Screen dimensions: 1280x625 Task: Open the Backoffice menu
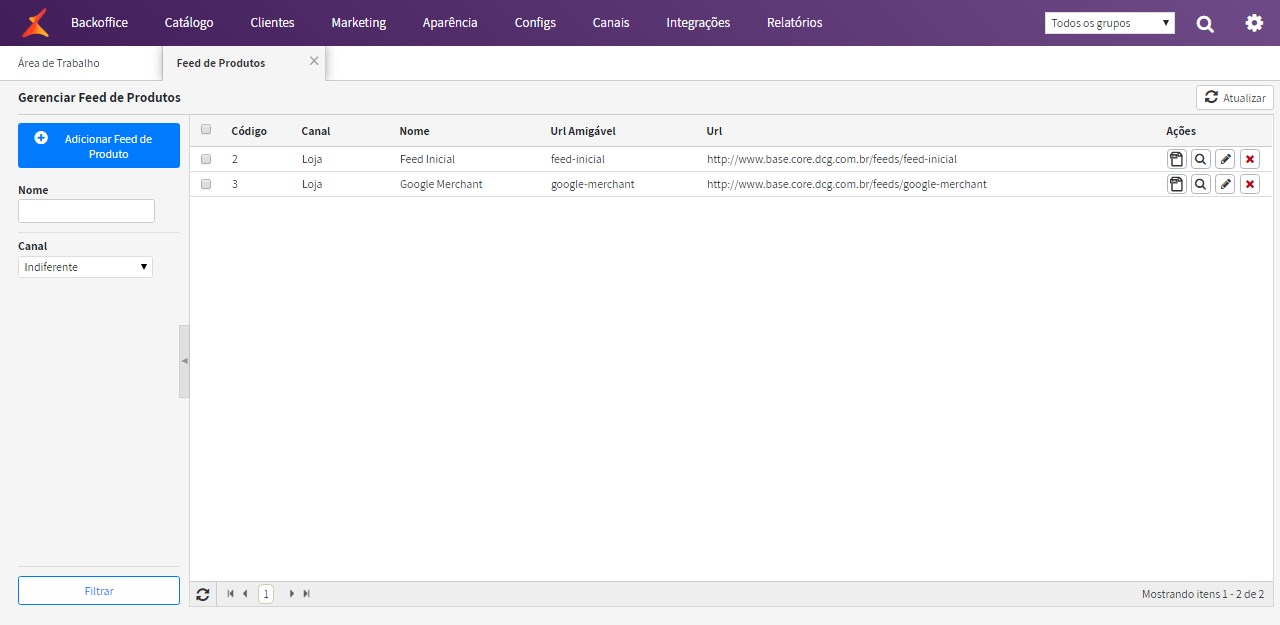[99, 23]
